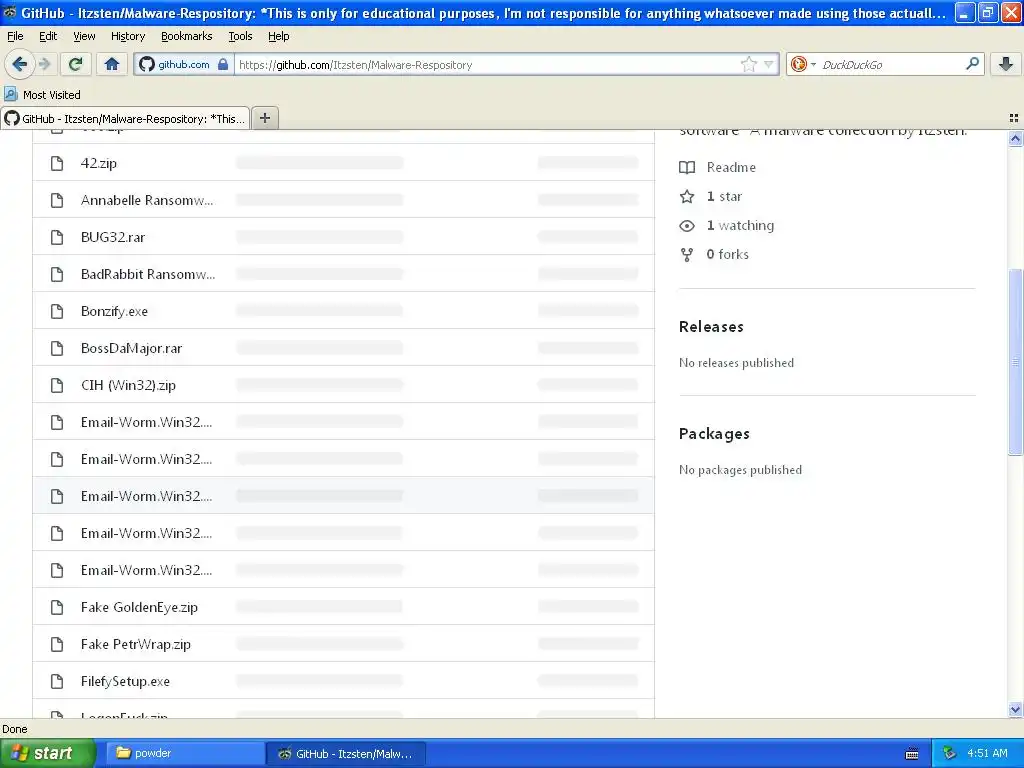The height and width of the screenshot is (768, 1024).
Task: Open the File menu
Action: (x=15, y=36)
